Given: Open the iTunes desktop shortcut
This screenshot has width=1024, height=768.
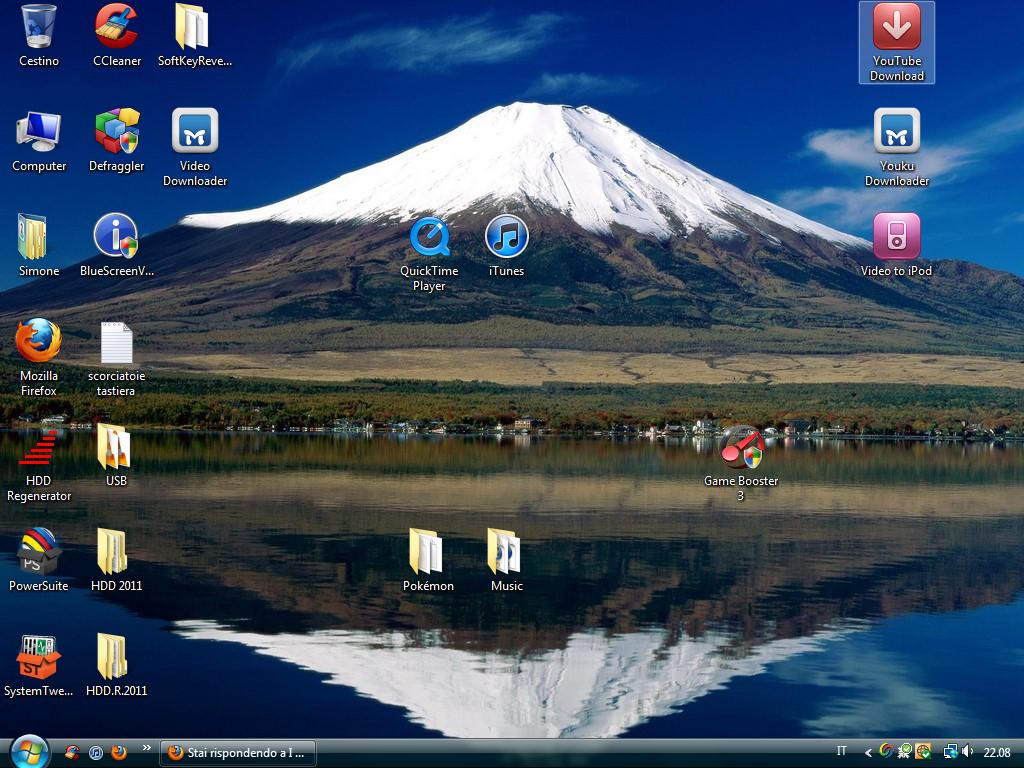Looking at the screenshot, I should 506,238.
